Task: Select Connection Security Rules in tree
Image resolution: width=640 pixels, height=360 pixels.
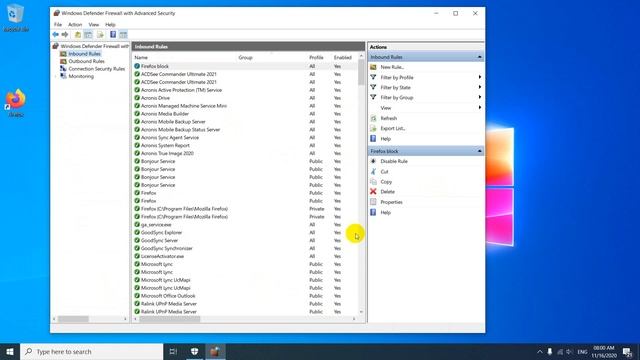Action: [x=97, y=69]
